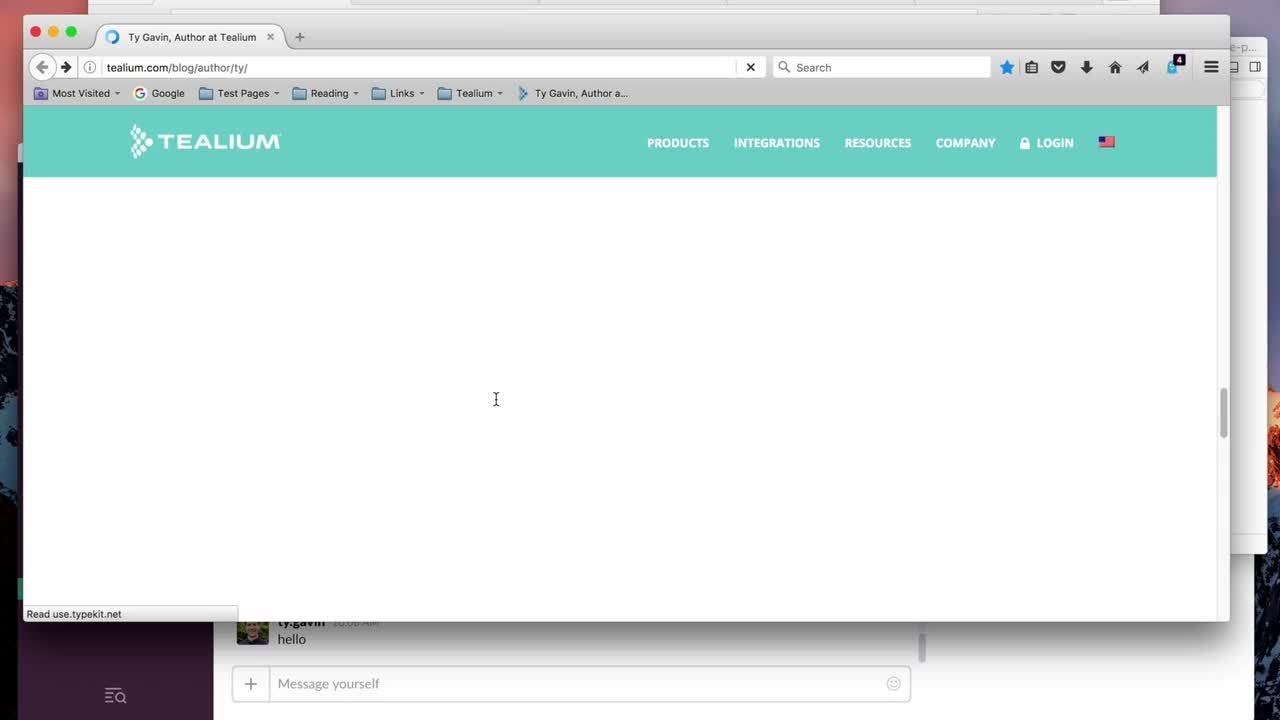Click the status bar text Read use.typekit.net

(x=74, y=614)
